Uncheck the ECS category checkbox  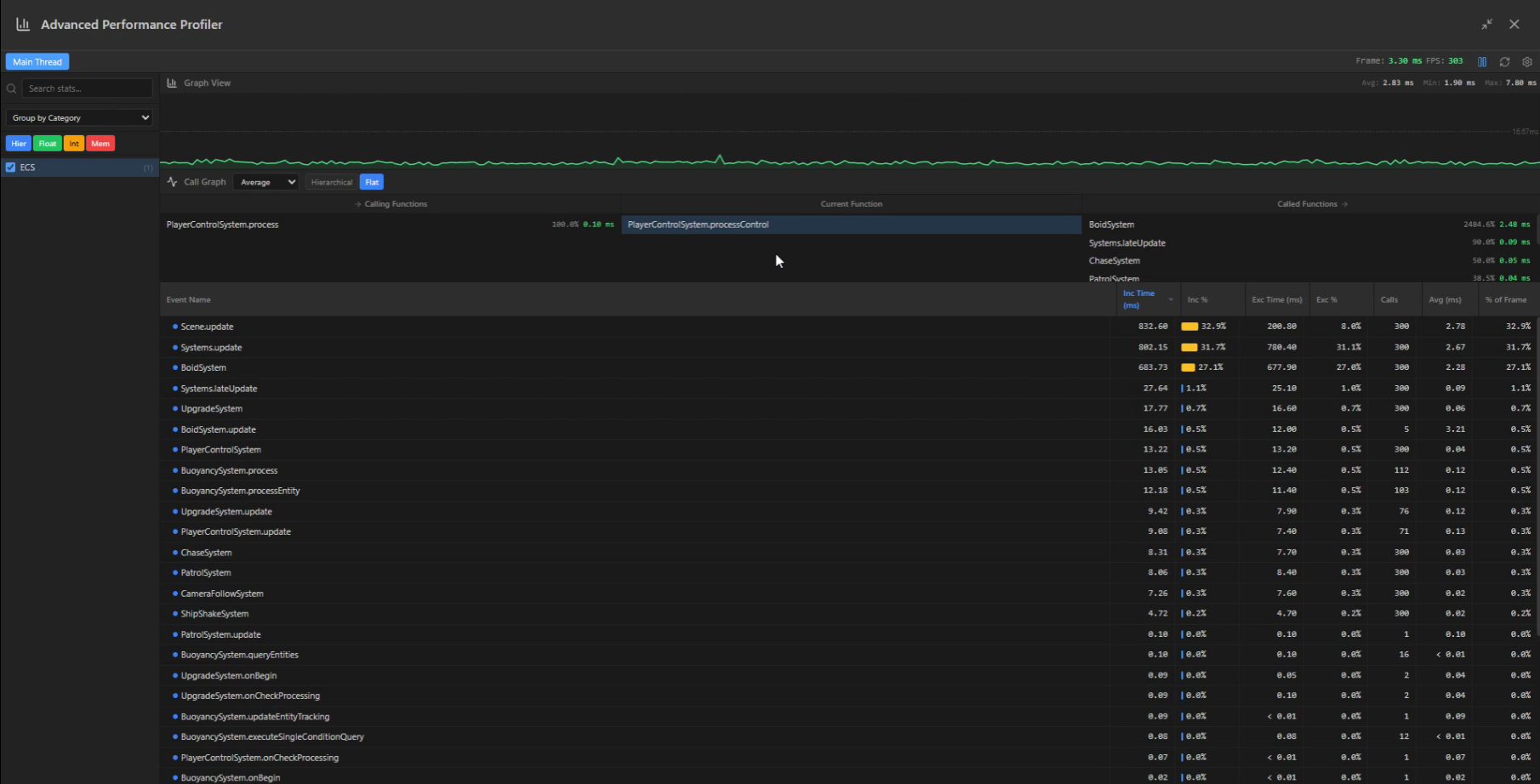pyautogui.click(x=10, y=168)
